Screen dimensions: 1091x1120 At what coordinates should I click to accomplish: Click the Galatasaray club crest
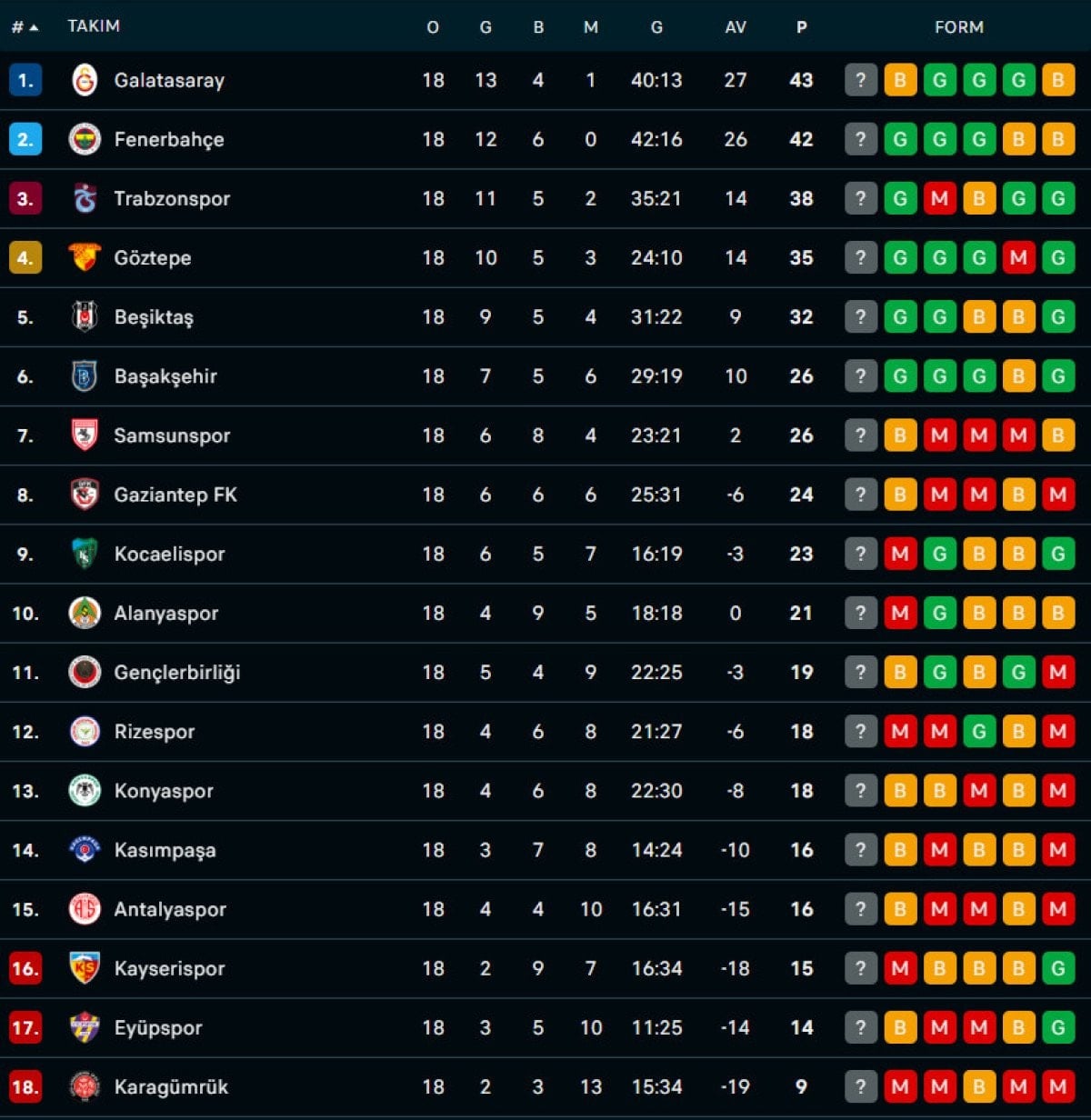pos(85,80)
